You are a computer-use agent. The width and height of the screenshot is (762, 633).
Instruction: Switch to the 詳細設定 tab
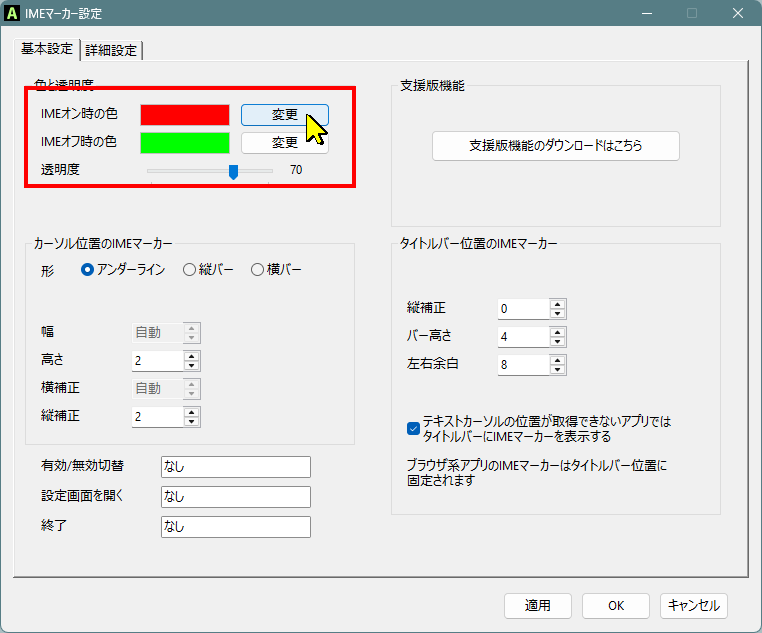(111, 50)
